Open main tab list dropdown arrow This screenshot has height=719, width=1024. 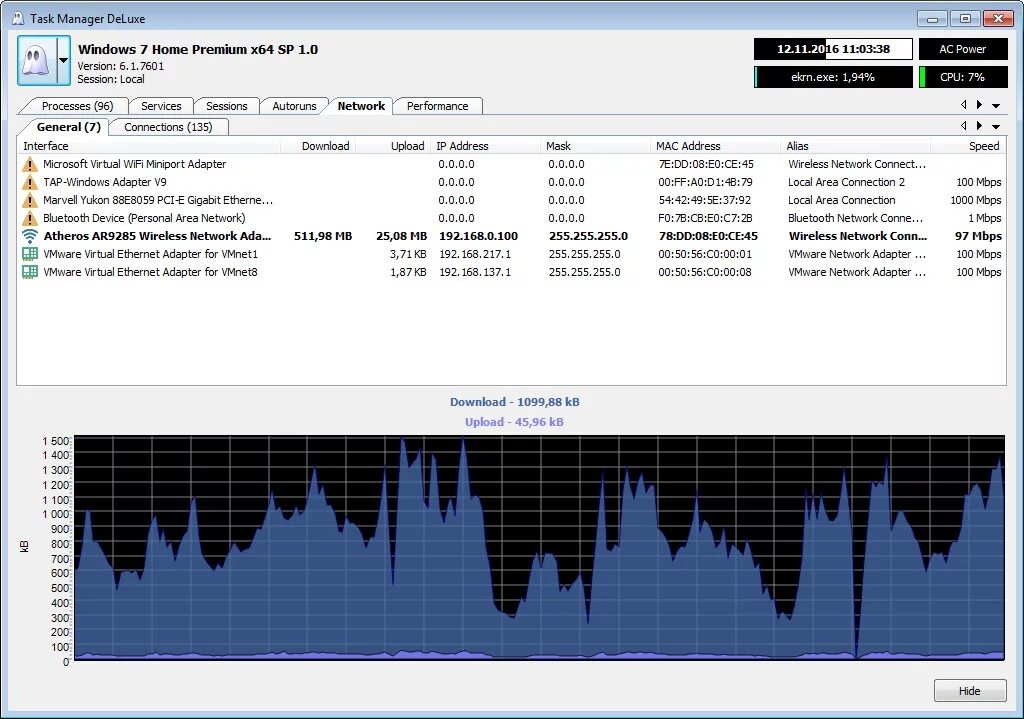(x=996, y=105)
